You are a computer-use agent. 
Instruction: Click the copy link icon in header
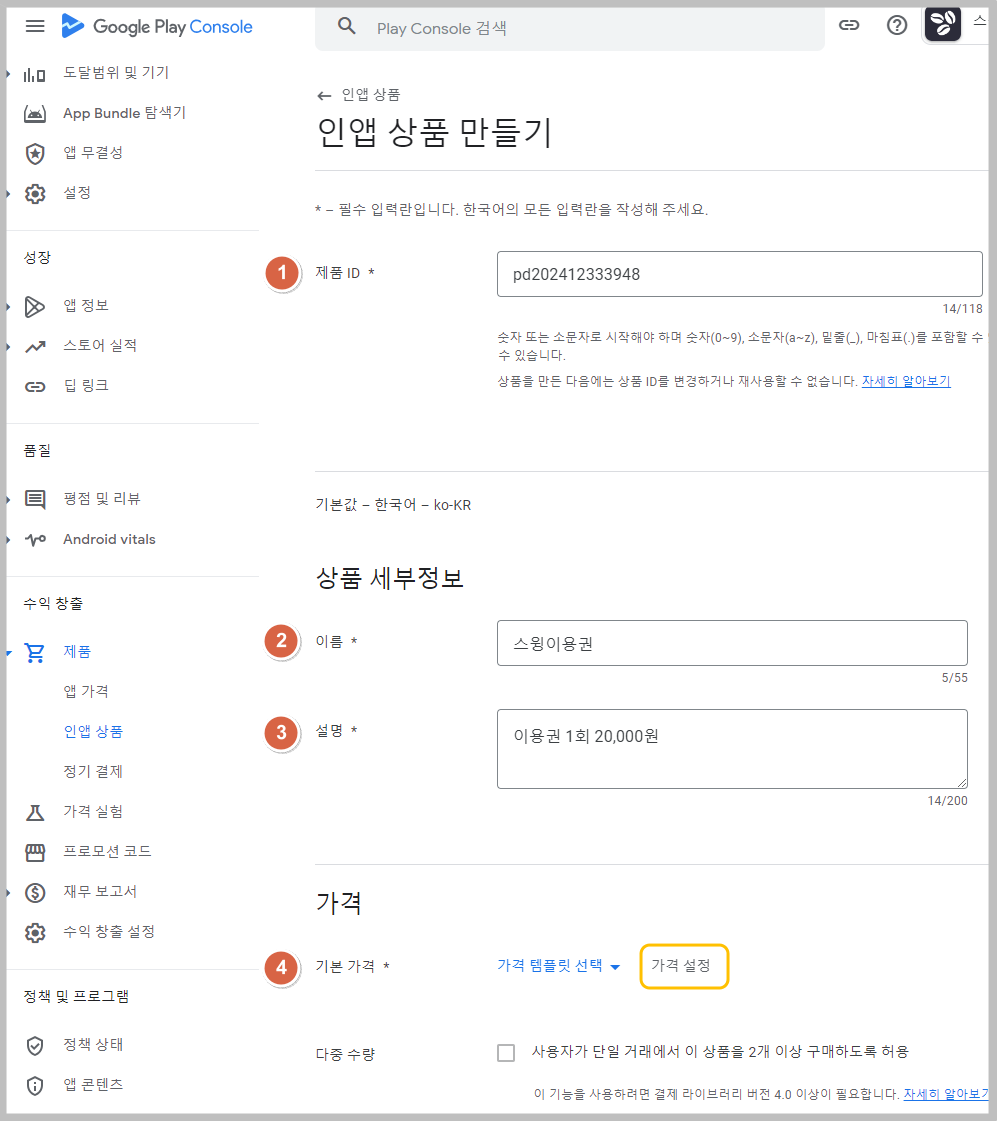point(849,26)
